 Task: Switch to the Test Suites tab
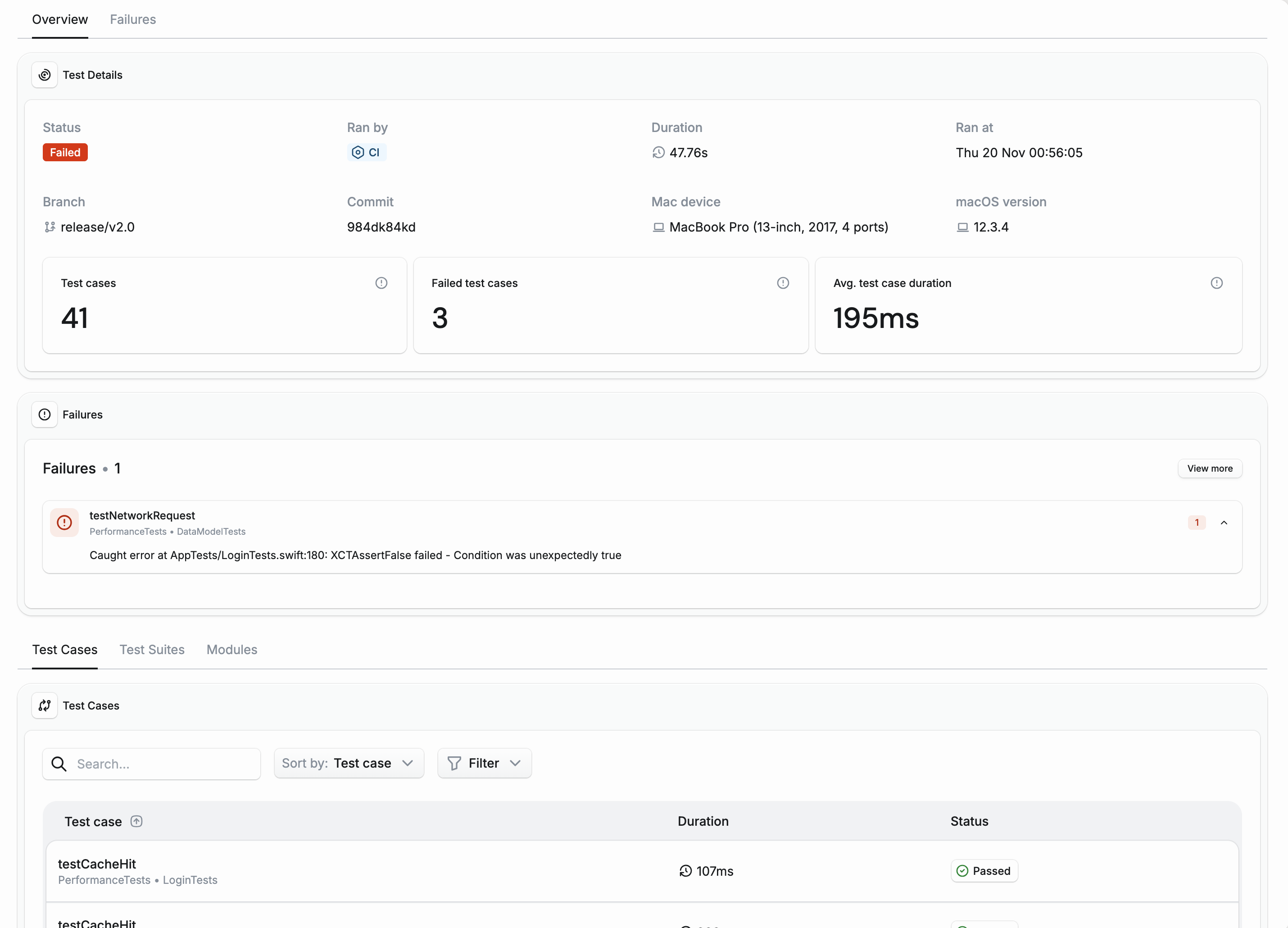point(152,650)
